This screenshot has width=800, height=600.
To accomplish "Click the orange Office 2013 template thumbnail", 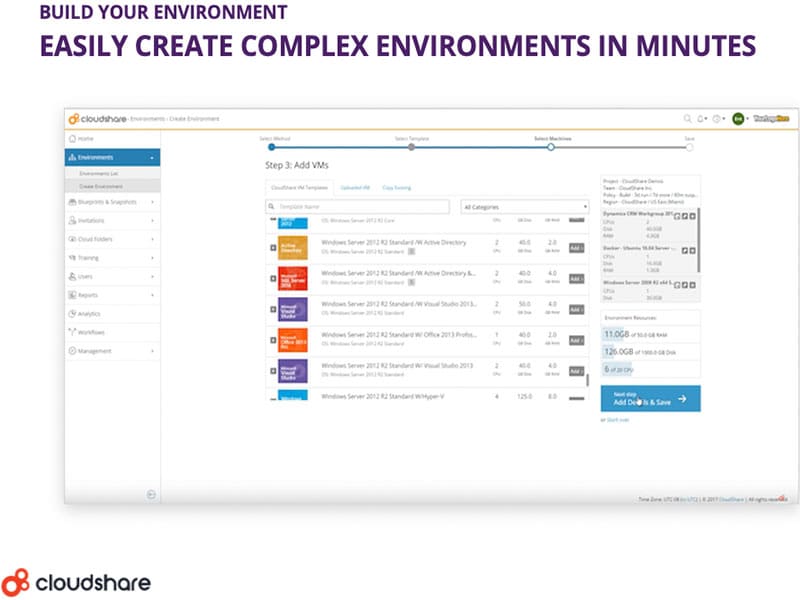I will point(292,340).
